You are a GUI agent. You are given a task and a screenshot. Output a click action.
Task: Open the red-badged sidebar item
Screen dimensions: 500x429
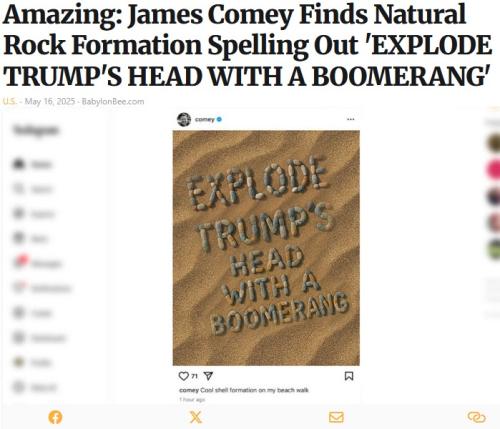37,263
